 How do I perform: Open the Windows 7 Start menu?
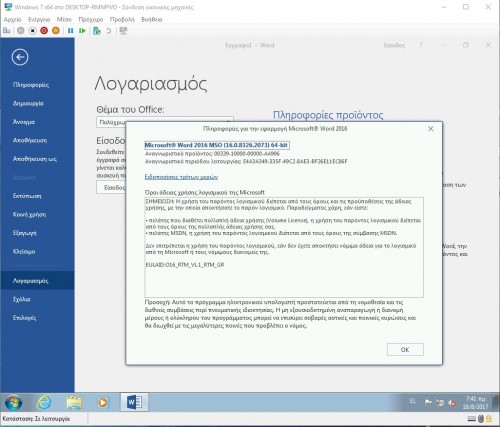tap(14, 403)
